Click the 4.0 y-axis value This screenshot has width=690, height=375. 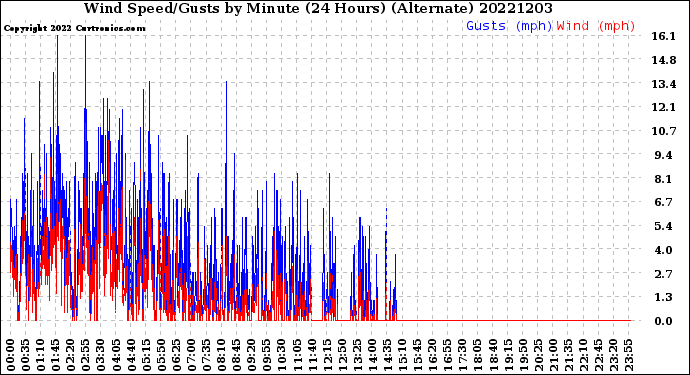point(664,250)
